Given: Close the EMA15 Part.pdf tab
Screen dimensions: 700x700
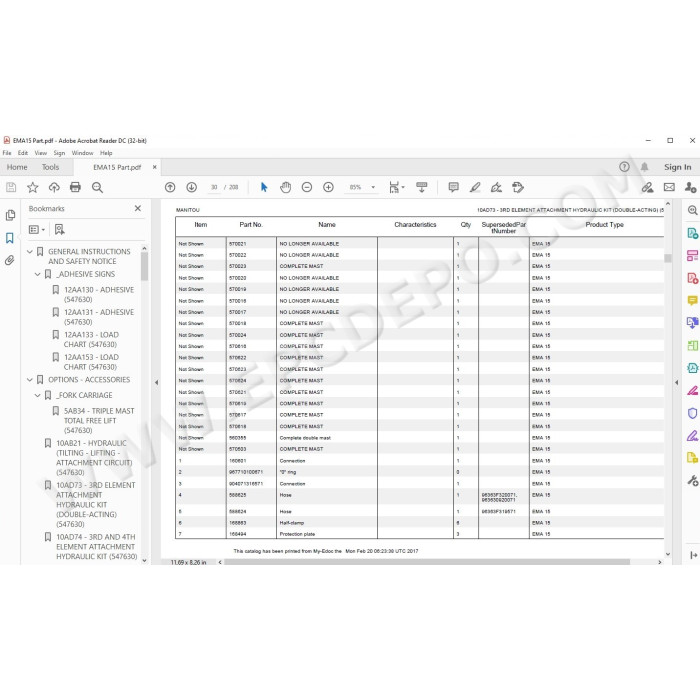Looking at the screenshot, I should click(x=154, y=167).
